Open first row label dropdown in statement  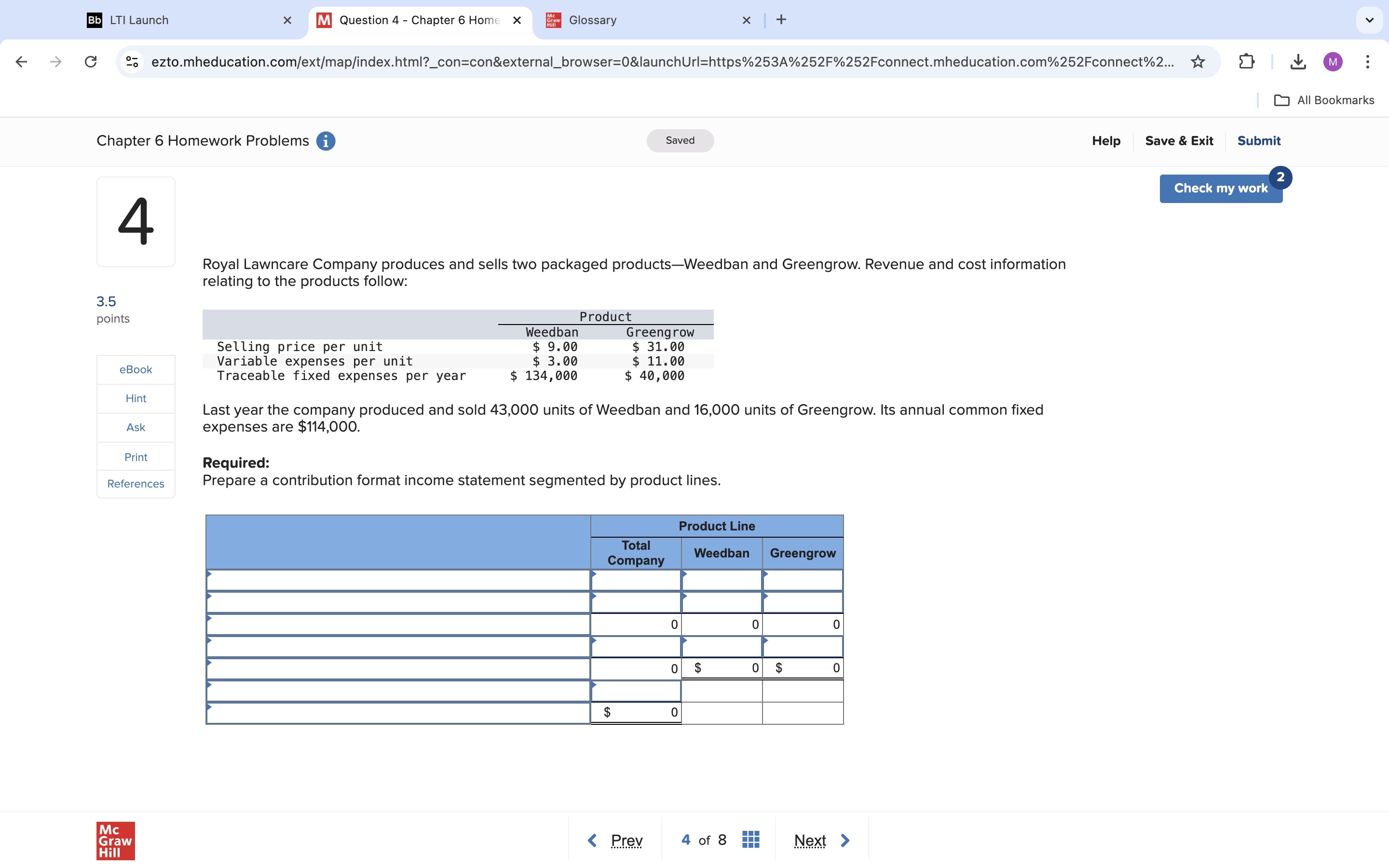pyautogui.click(x=398, y=581)
